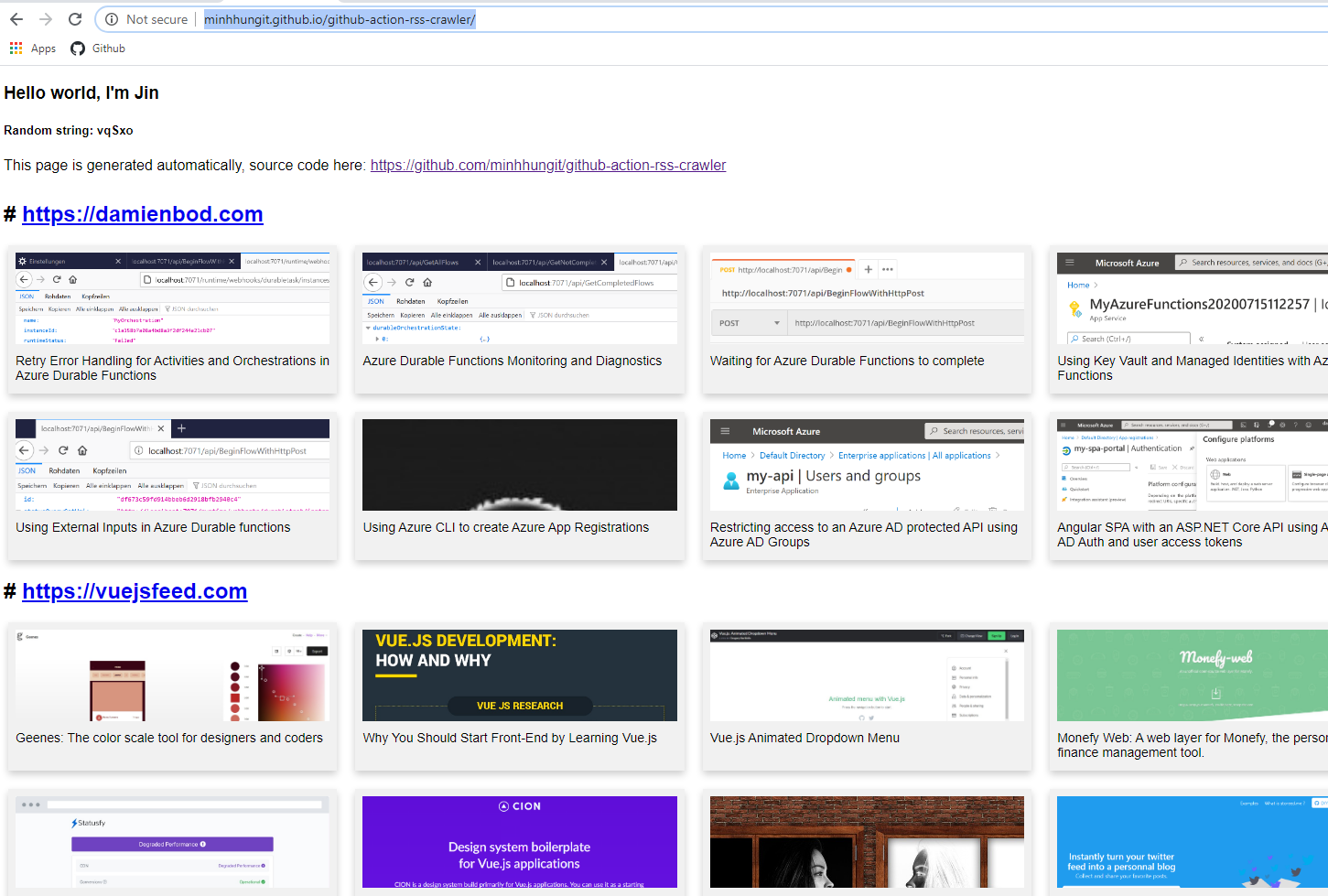Viewport: 1328px width, 896px height.
Task: Open Why You Should Start Front-End article
Action: tap(510, 738)
